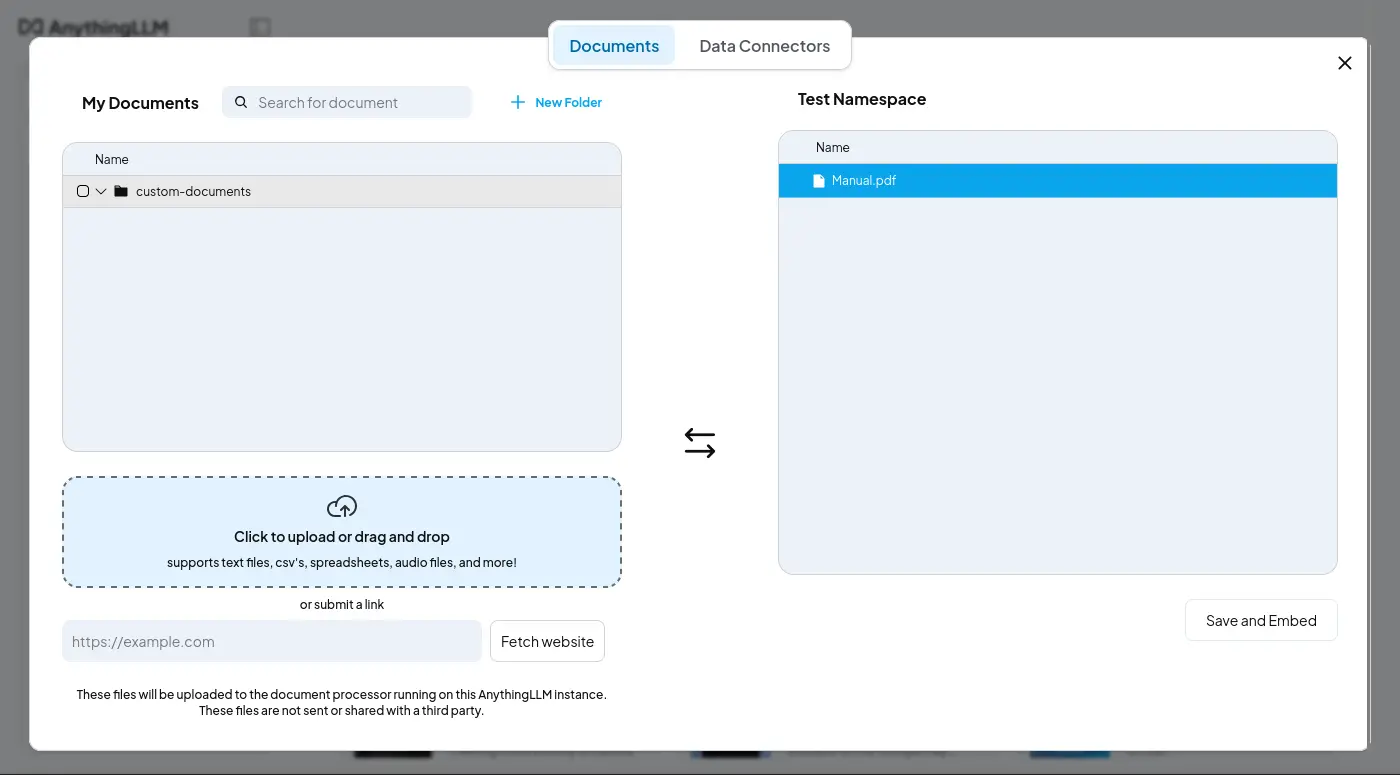Click the dimmed sidebar toggle icon behind the modal

(260, 27)
